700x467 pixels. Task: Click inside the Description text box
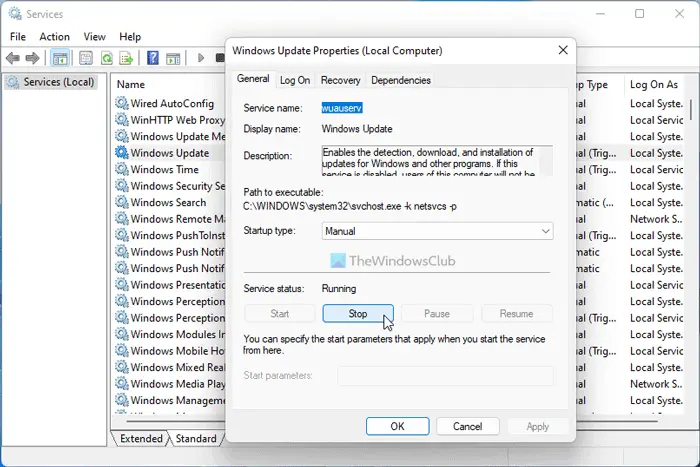tap(438, 161)
